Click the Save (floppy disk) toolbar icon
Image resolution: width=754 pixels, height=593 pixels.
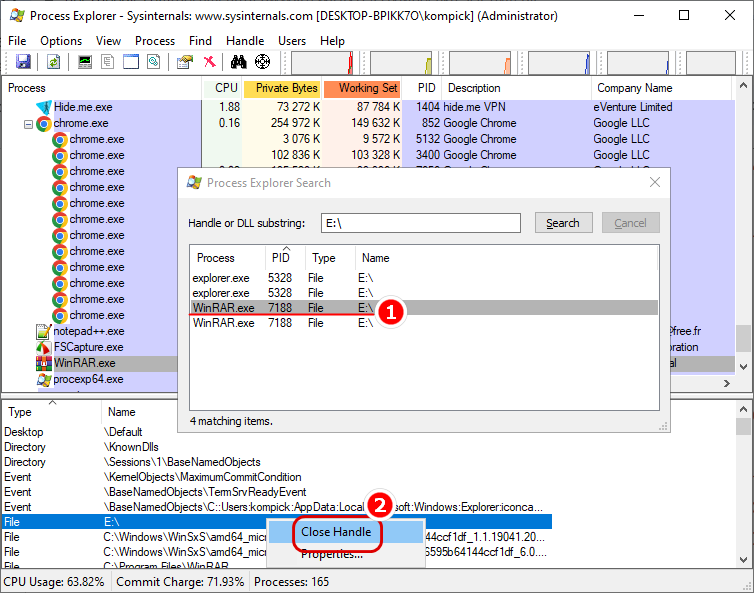[23, 62]
